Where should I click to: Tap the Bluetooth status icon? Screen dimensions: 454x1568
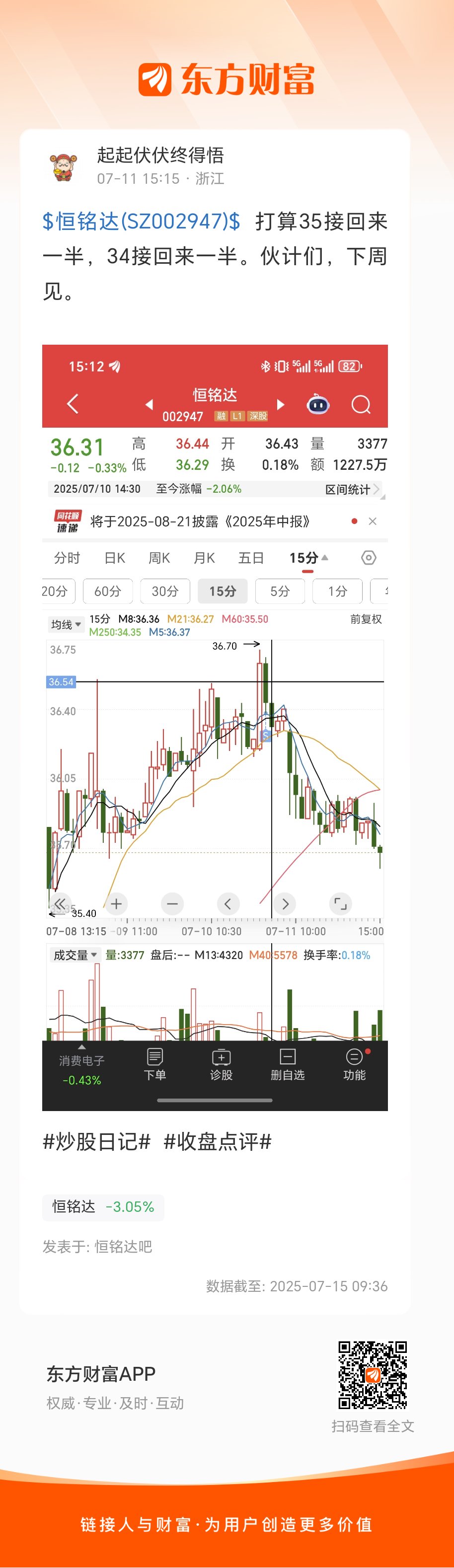pyautogui.click(x=265, y=367)
